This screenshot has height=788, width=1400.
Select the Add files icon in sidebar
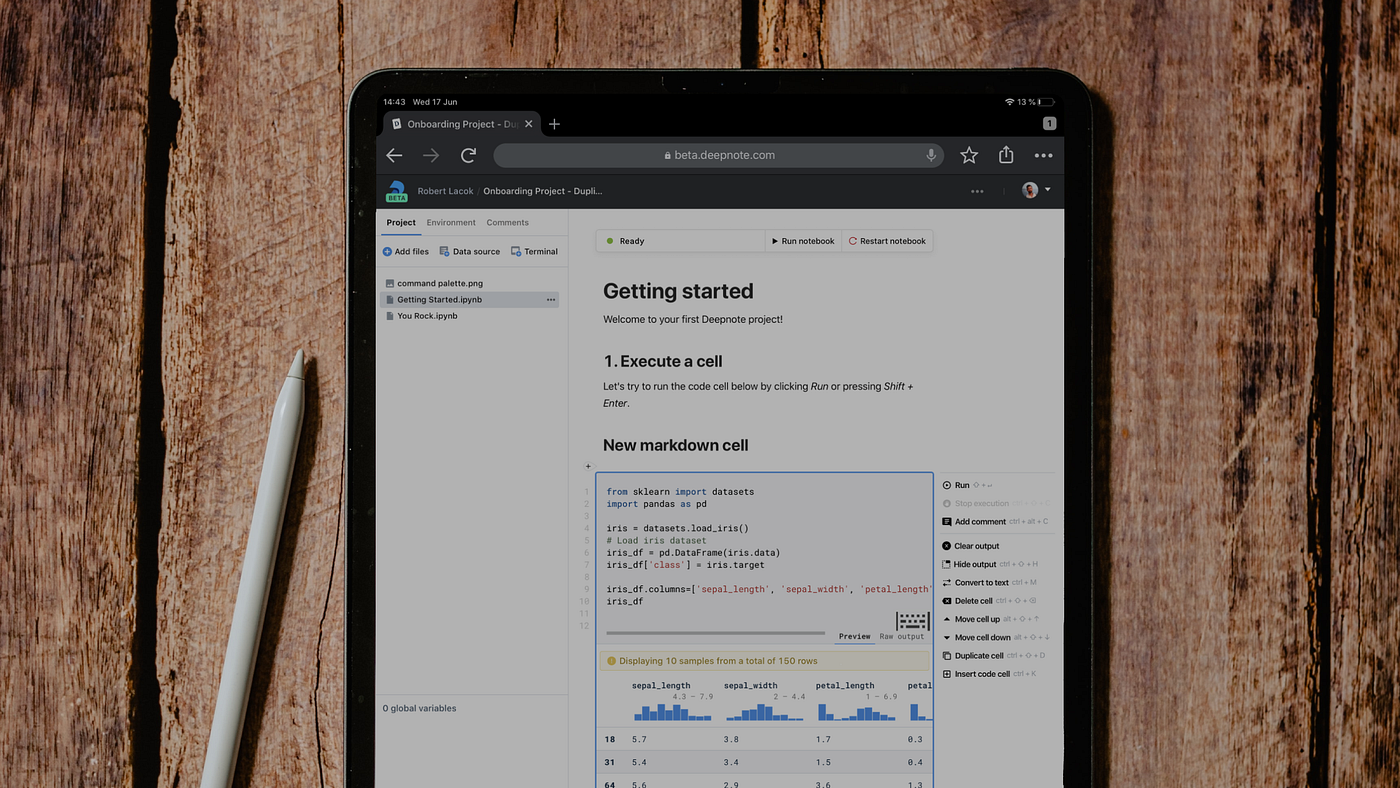pyautogui.click(x=386, y=251)
